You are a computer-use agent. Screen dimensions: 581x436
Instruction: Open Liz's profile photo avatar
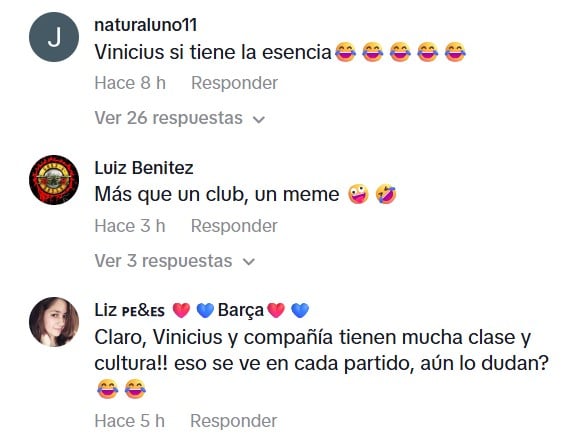(54, 322)
